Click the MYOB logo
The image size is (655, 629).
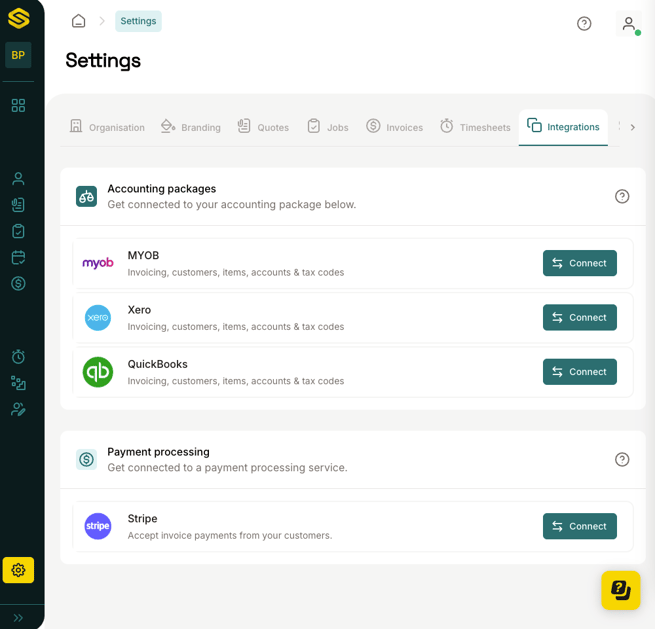(98, 263)
